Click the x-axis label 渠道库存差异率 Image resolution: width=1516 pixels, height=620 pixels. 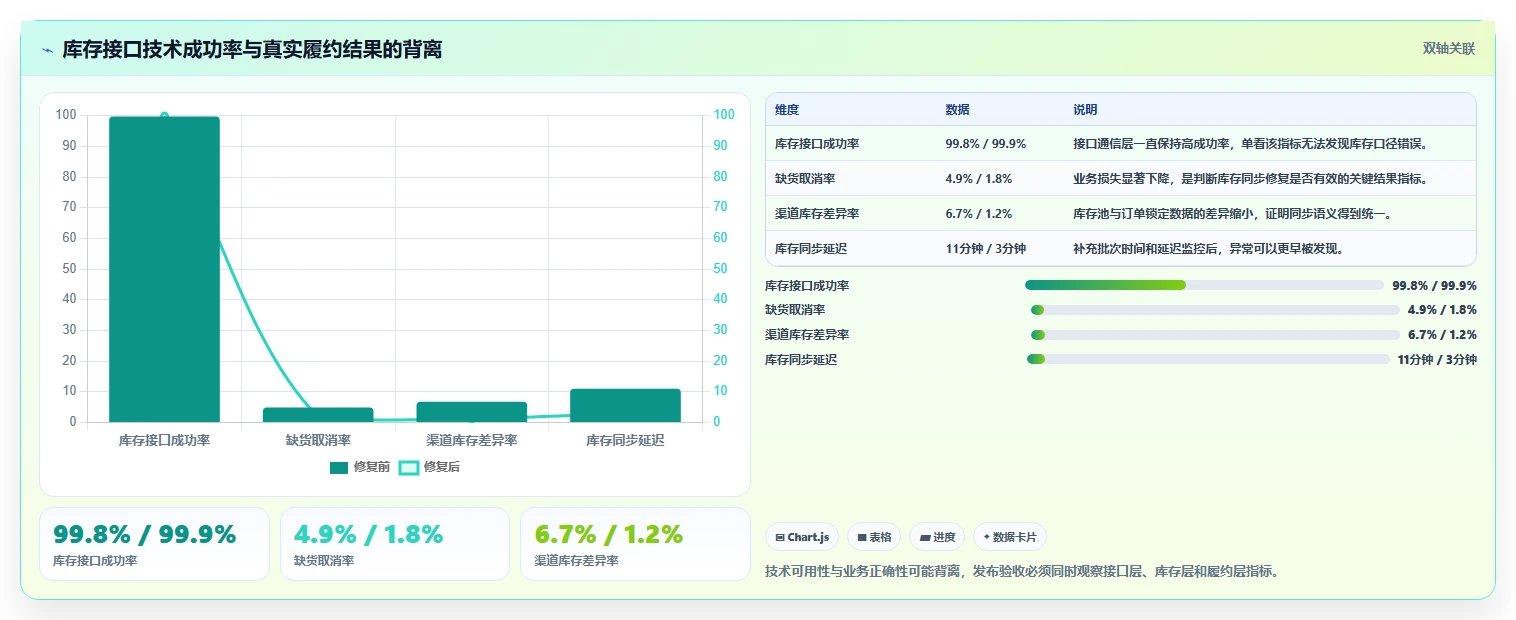tap(472, 440)
